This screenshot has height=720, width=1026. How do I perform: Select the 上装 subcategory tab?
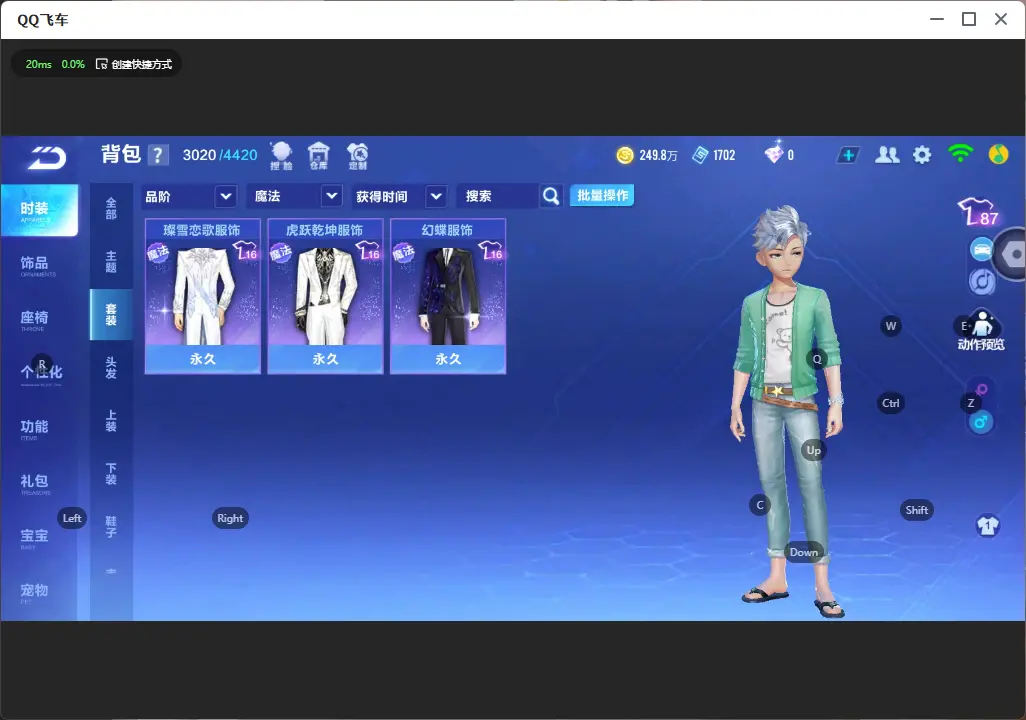111,421
